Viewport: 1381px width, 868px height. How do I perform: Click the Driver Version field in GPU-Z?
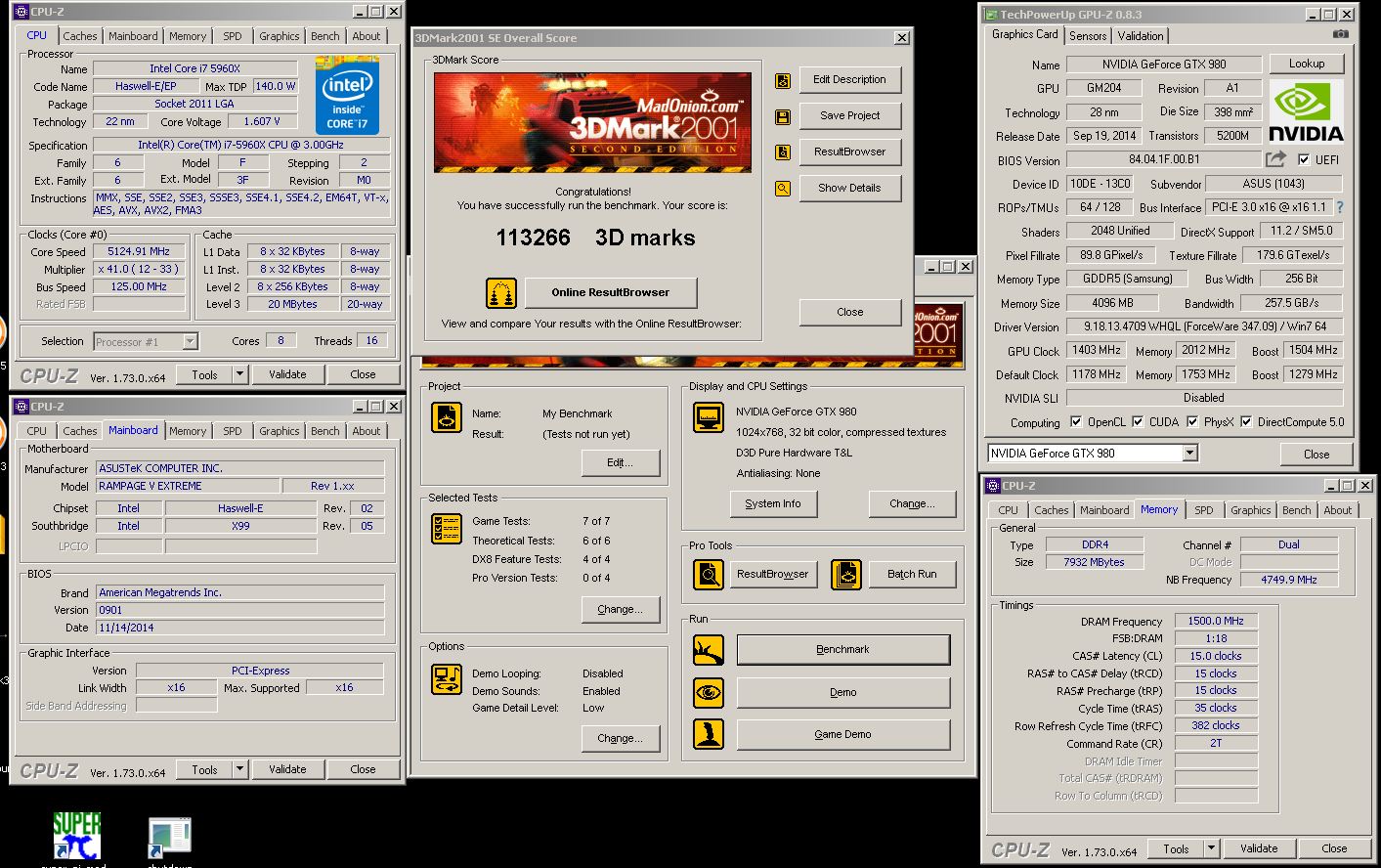pyautogui.click(x=1204, y=326)
